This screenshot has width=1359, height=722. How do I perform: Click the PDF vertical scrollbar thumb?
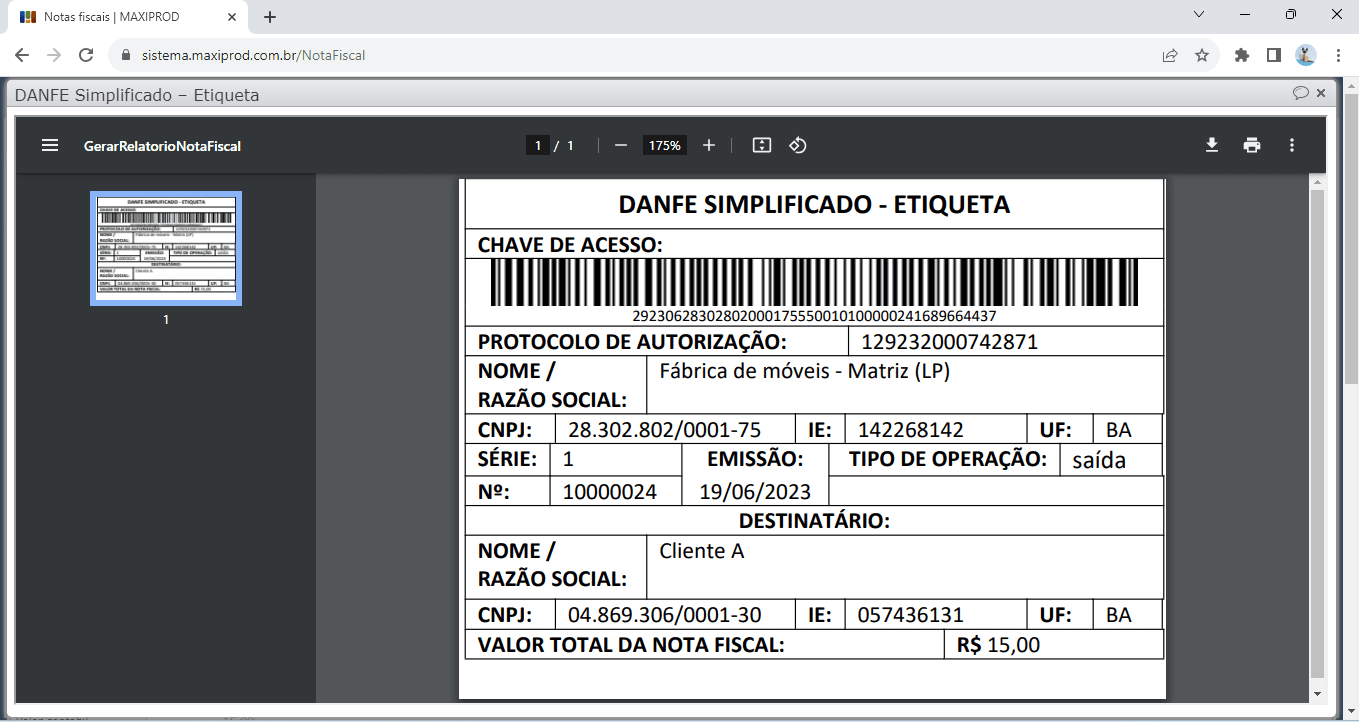[1317, 436]
